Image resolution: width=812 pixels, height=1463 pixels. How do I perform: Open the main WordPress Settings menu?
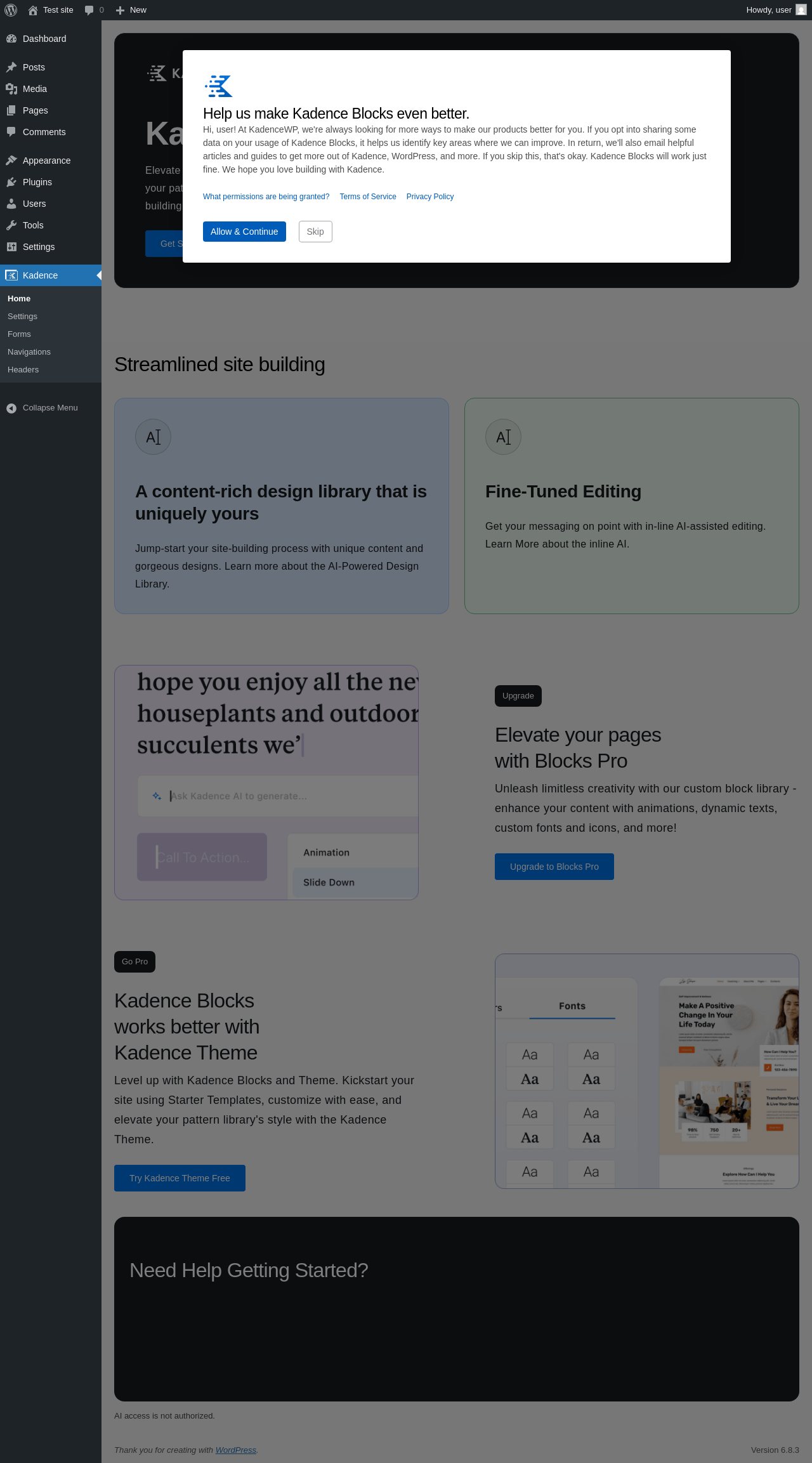(51, 247)
